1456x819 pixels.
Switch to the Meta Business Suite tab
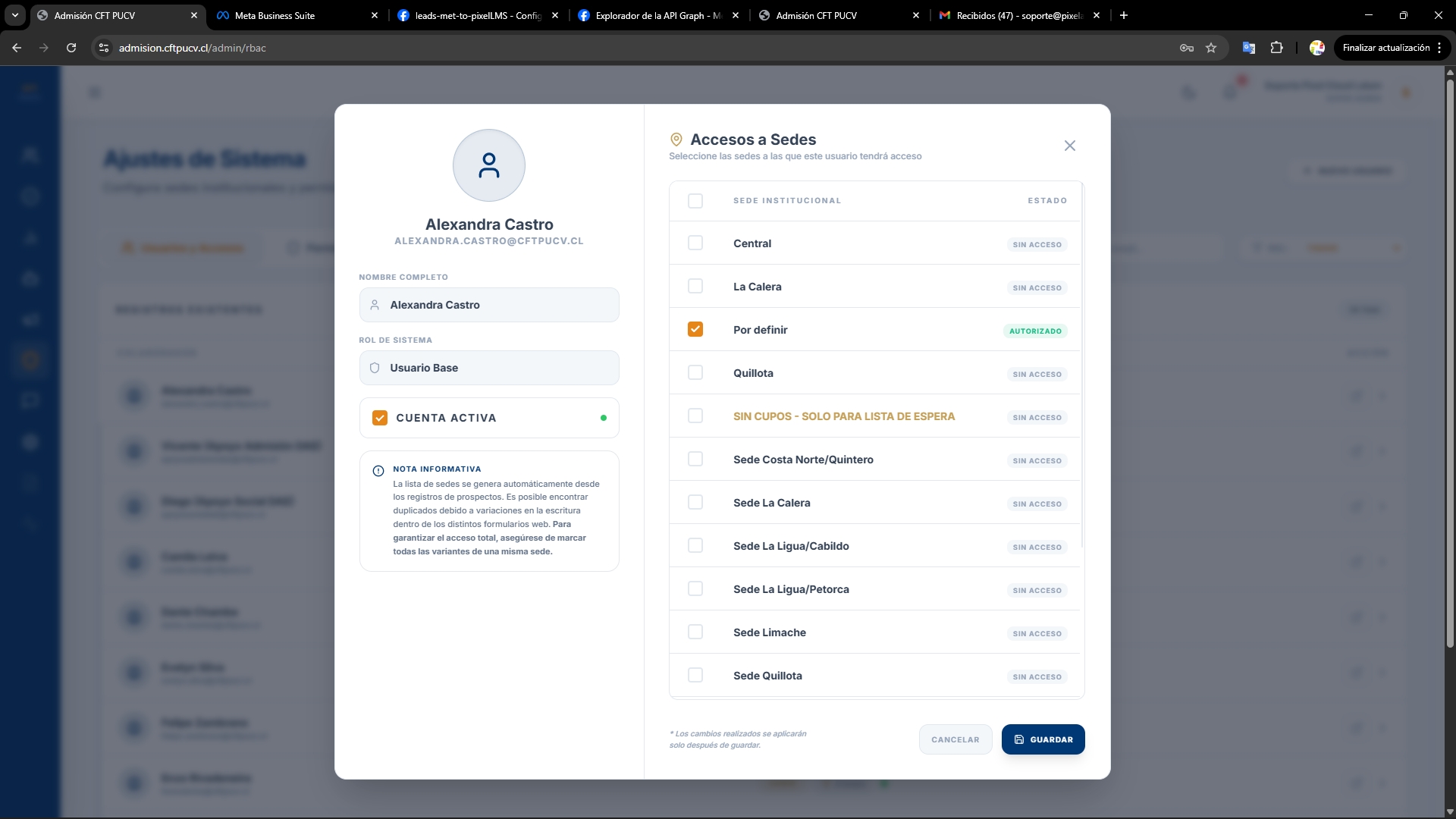(x=297, y=15)
